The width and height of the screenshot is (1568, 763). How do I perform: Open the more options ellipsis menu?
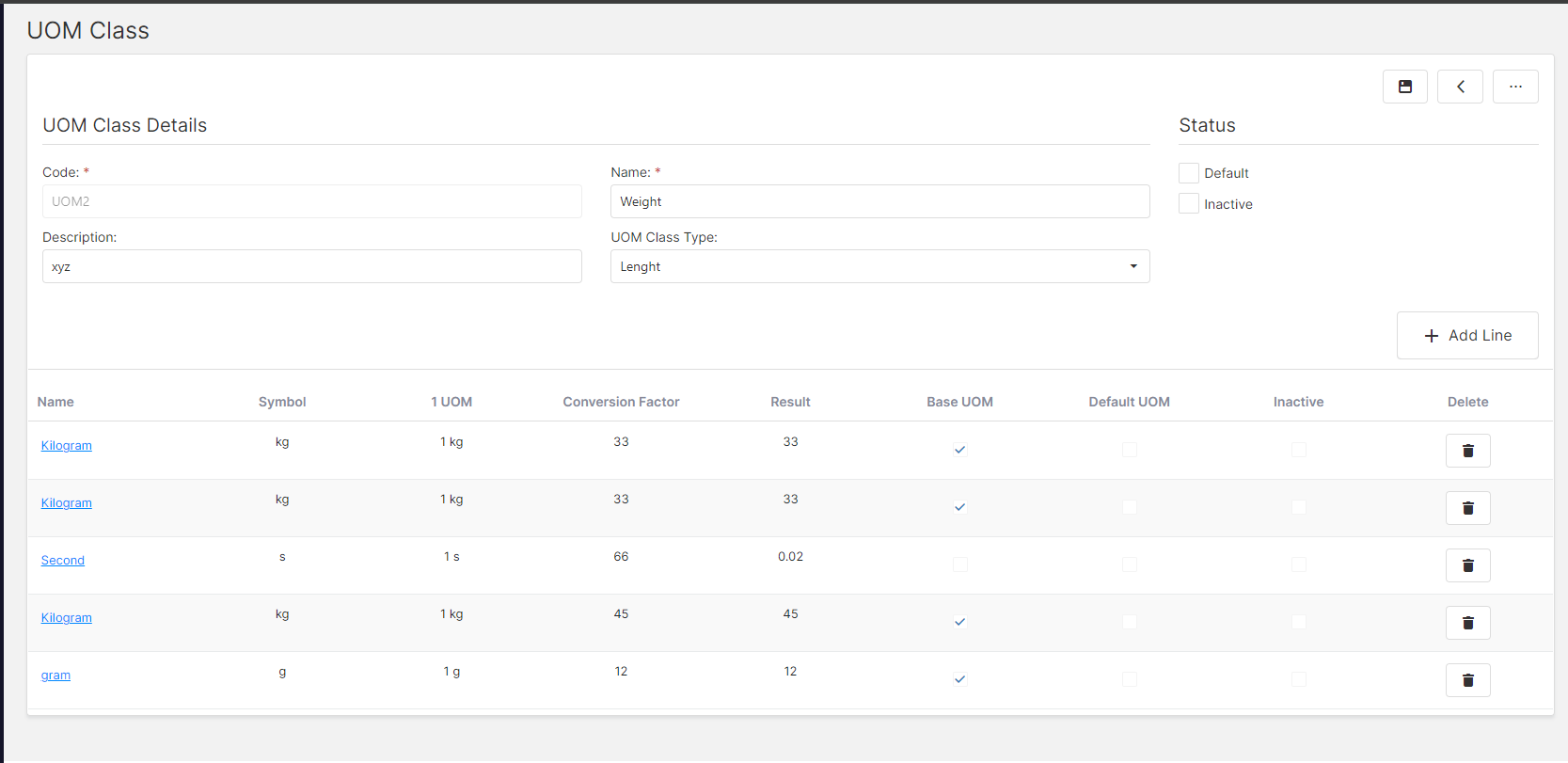click(1514, 87)
